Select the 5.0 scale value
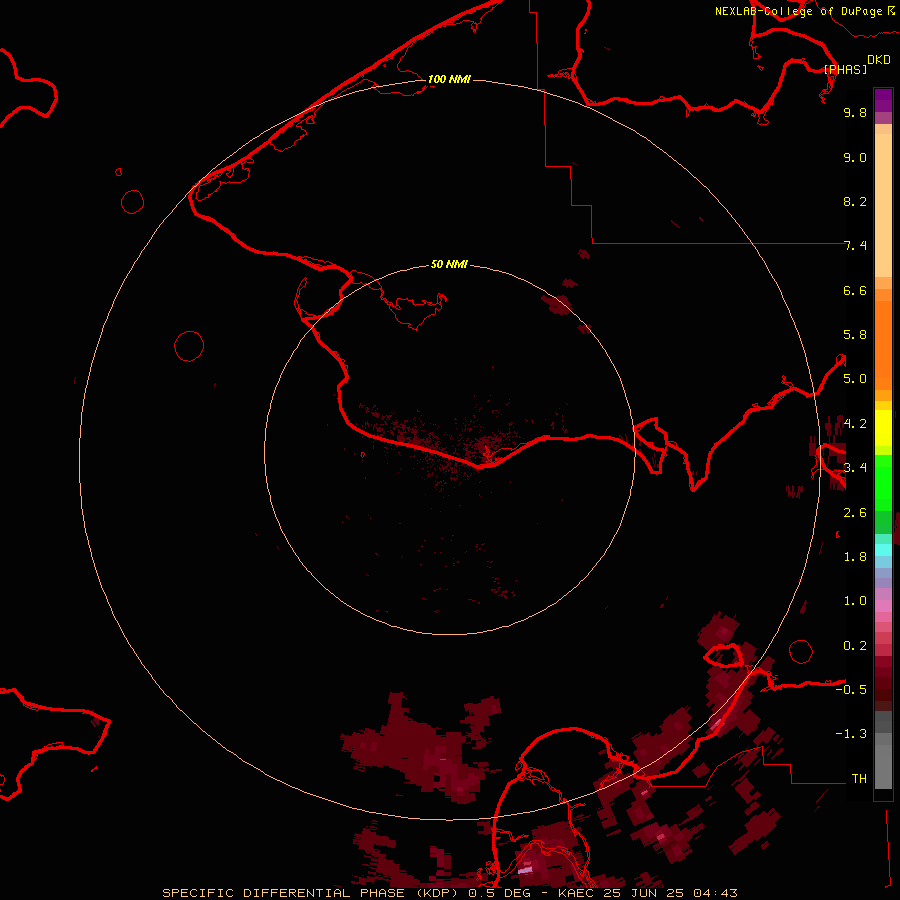The image size is (900, 900). [x=855, y=379]
